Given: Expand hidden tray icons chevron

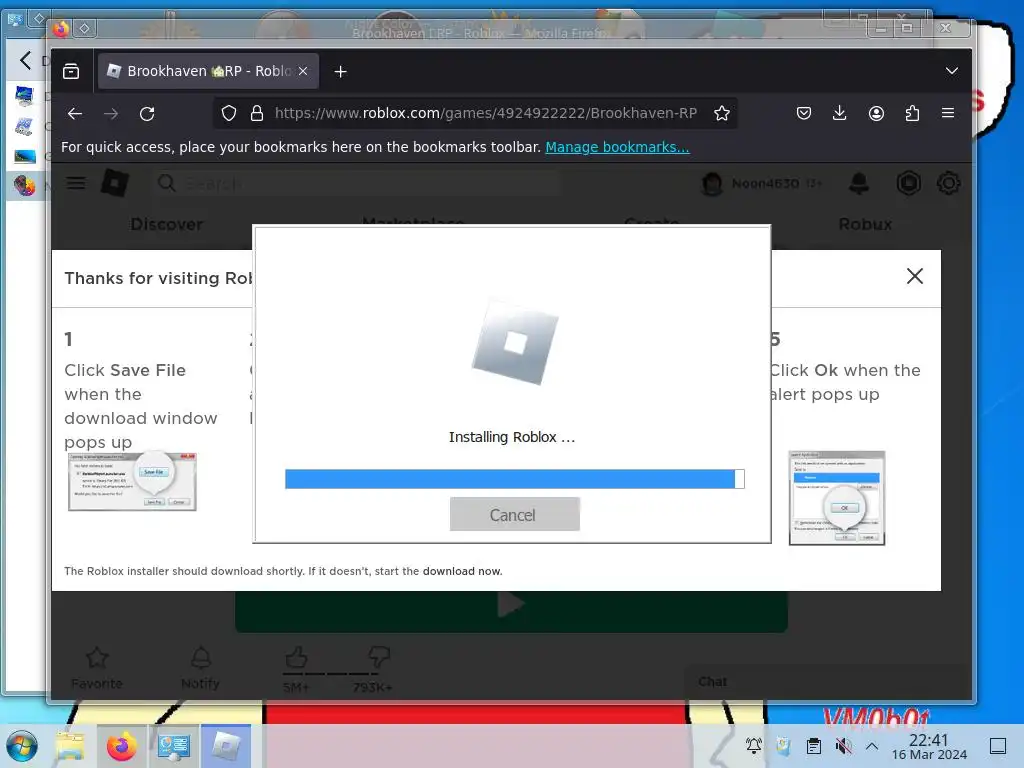Looking at the screenshot, I should pyautogui.click(x=872, y=746).
